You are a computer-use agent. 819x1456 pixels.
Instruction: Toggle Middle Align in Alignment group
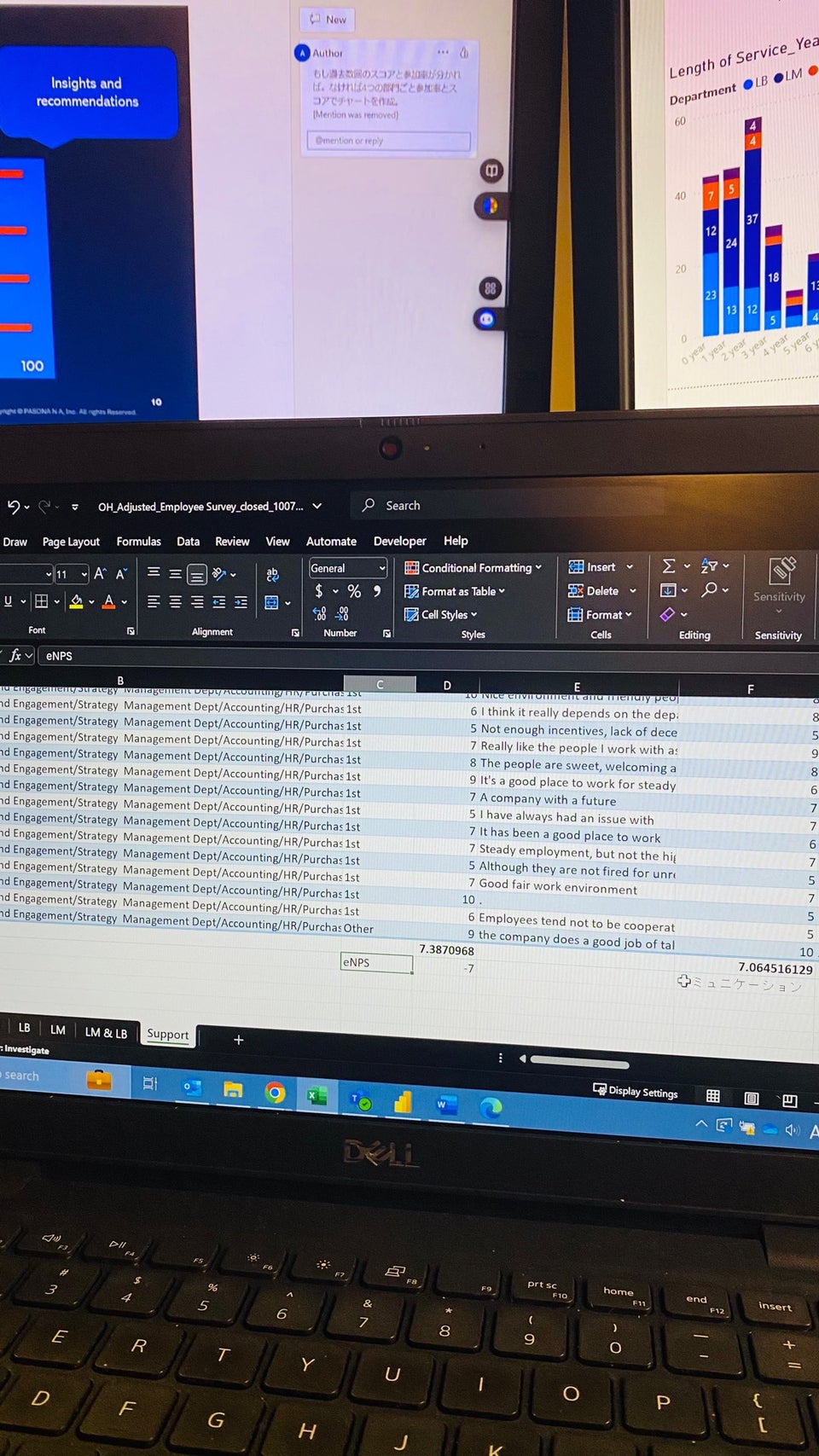pyautogui.click(x=175, y=574)
